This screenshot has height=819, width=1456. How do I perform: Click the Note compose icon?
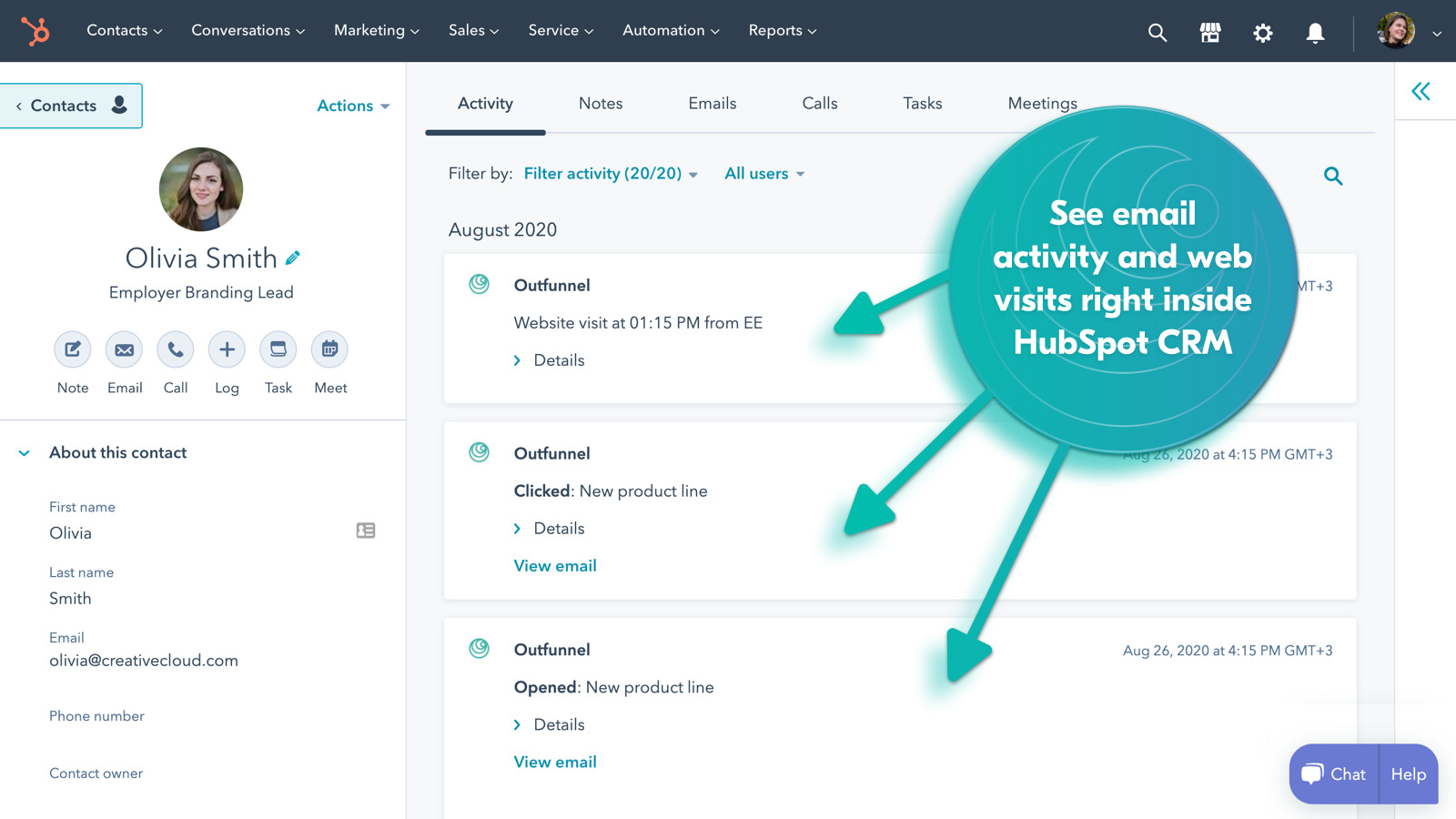pyautogui.click(x=73, y=349)
